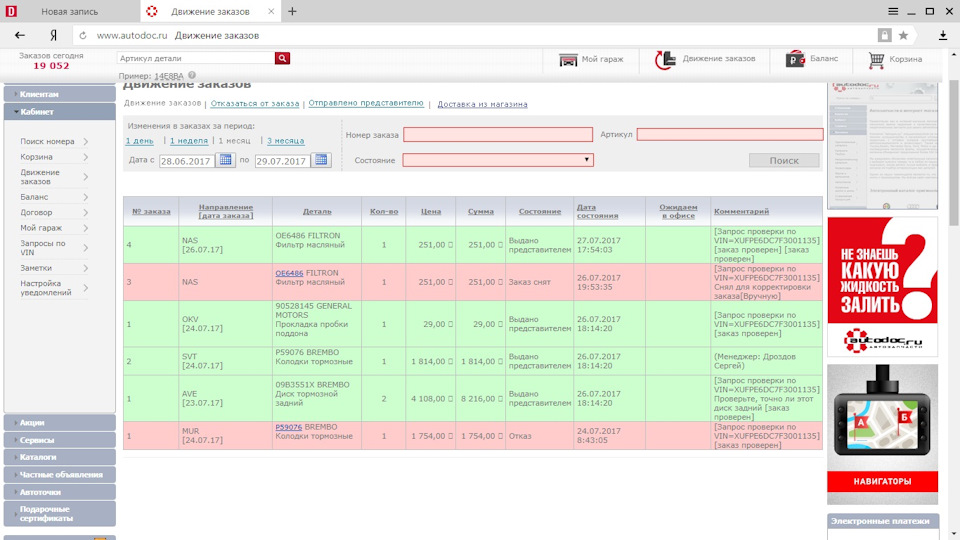Open the P59076 part link
Screen dimensions: 960x540
point(288,427)
